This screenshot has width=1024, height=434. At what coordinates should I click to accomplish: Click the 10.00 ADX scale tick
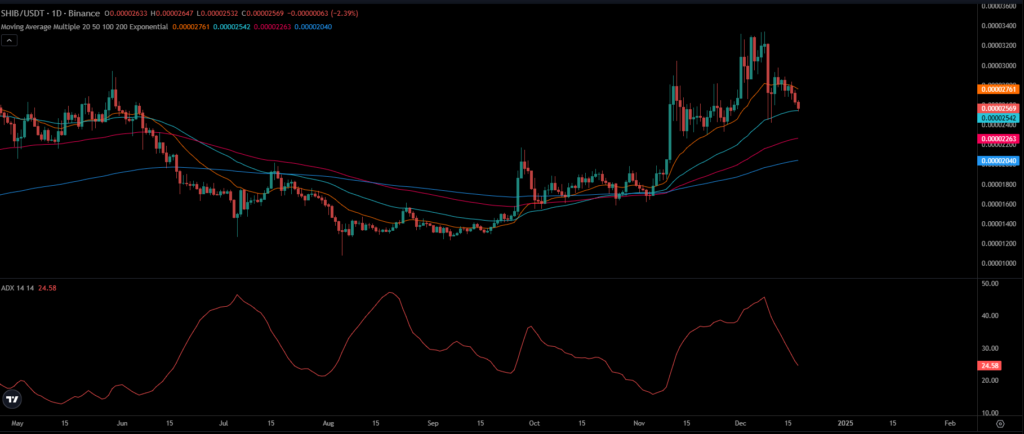[x=991, y=412]
